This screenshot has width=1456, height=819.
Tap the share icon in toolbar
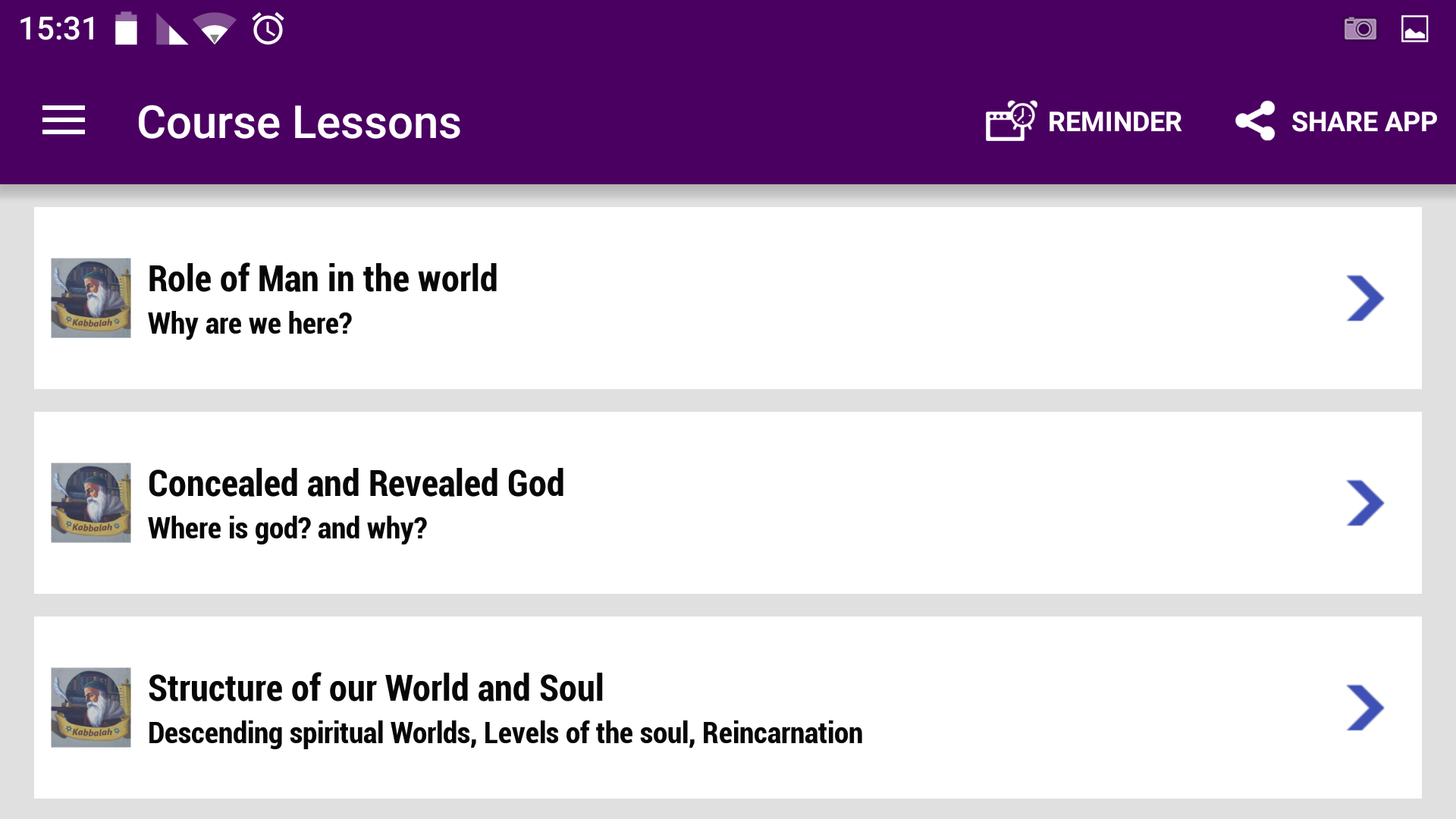1255,121
